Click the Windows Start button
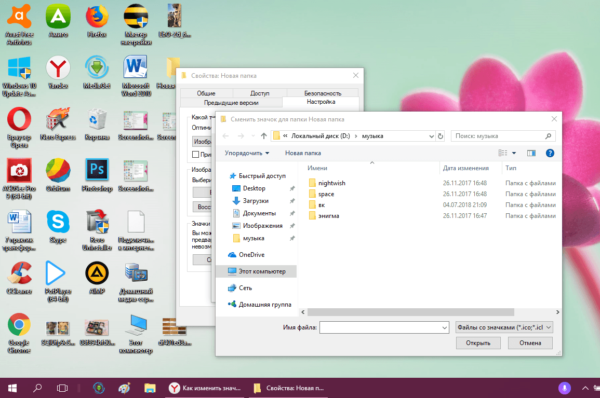Screen dimensions: 600x398 [12, 388]
